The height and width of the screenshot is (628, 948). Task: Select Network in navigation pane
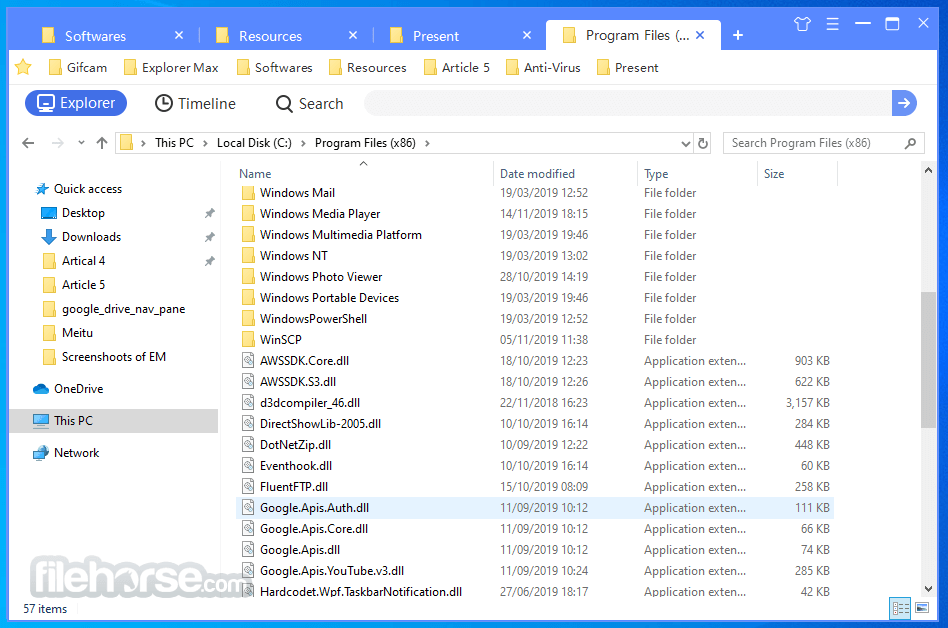pyautogui.click(x=76, y=453)
